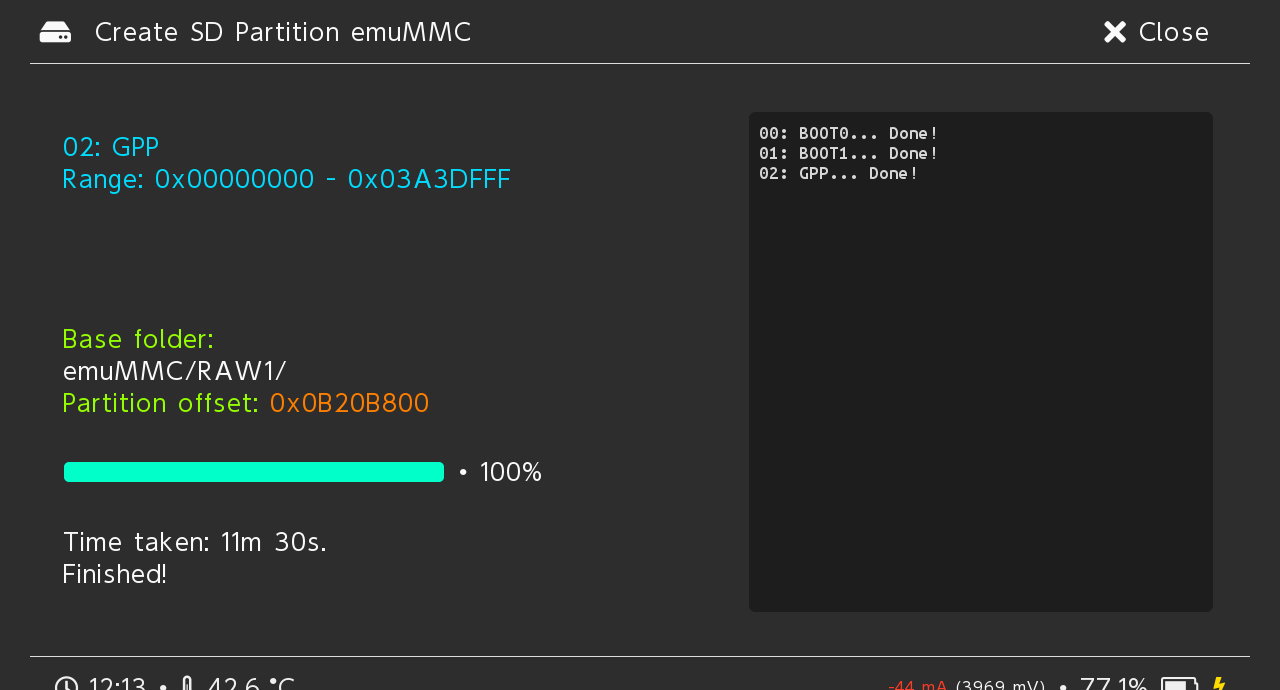1280x690 pixels.
Task: Click the 'Finished!' status message
Action: pyautogui.click(x=115, y=574)
